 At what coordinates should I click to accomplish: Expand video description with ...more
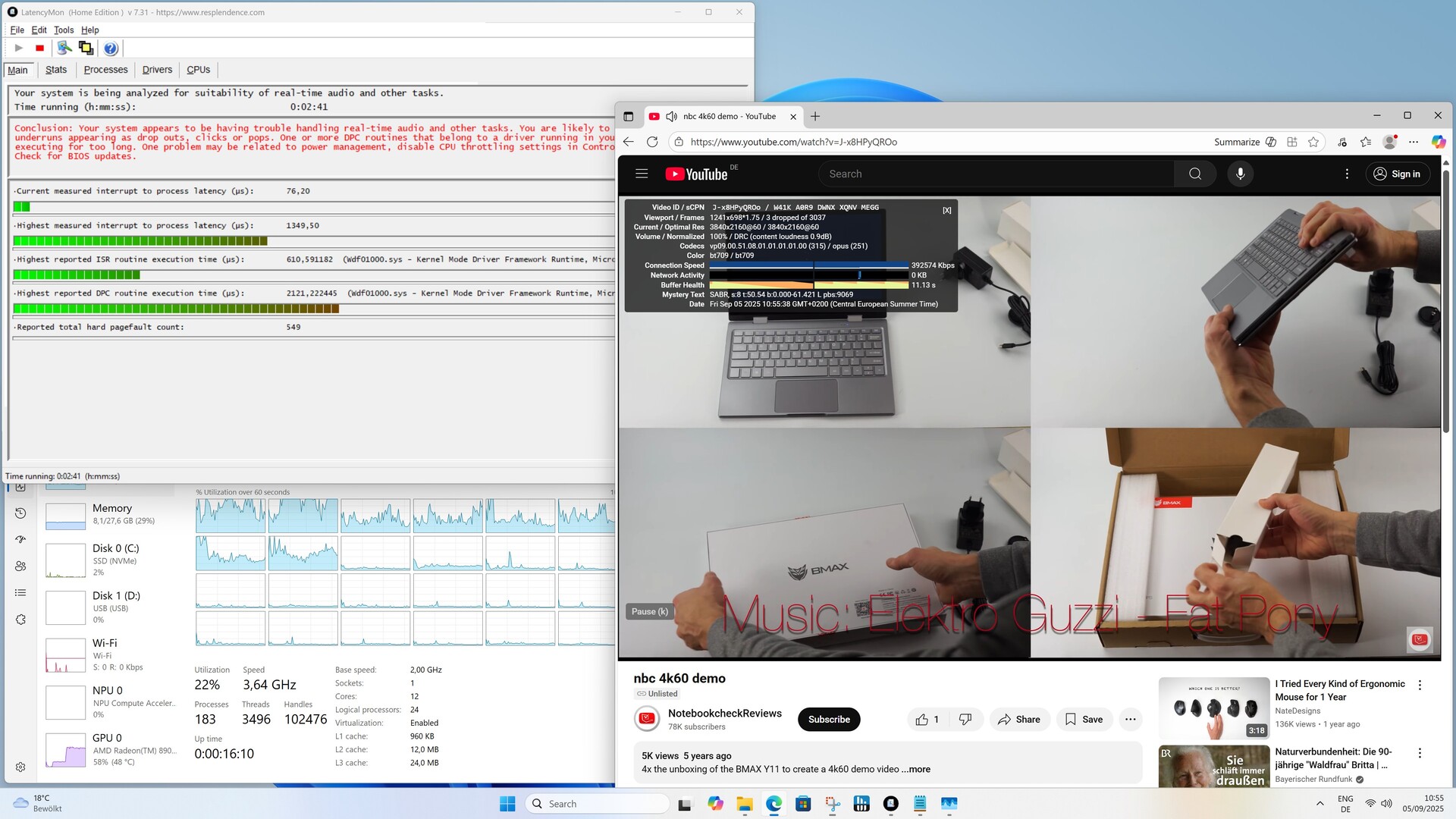tap(916, 769)
